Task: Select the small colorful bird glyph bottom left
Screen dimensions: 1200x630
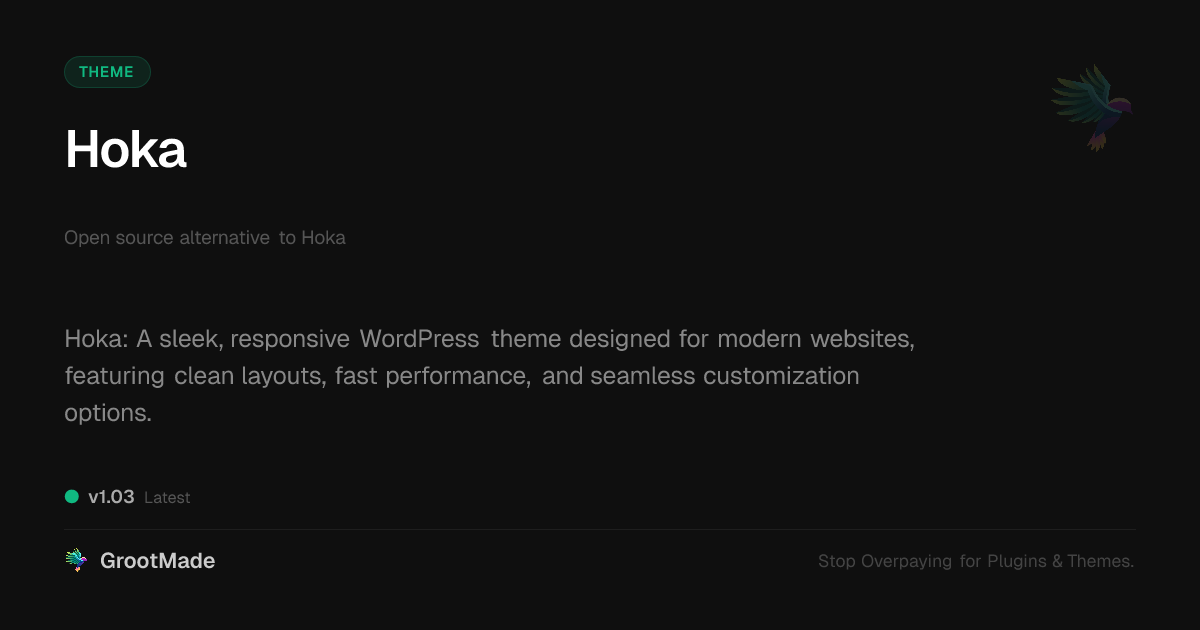Action: pyautogui.click(x=75, y=560)
